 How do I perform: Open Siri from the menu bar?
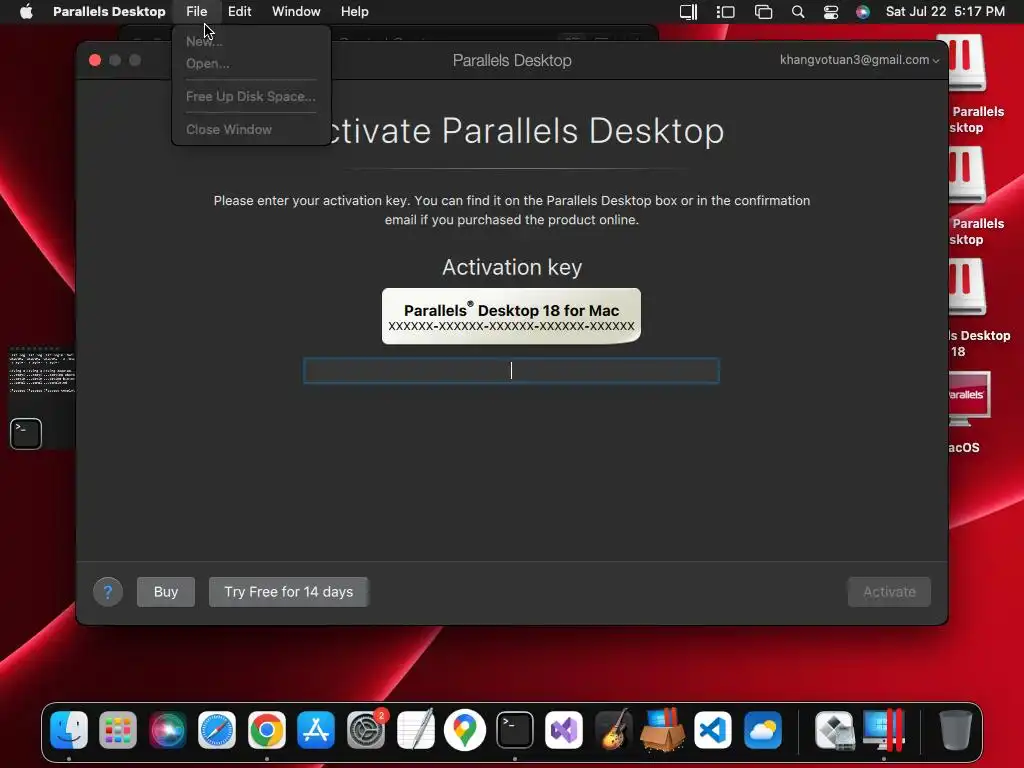tap(863, 12)
